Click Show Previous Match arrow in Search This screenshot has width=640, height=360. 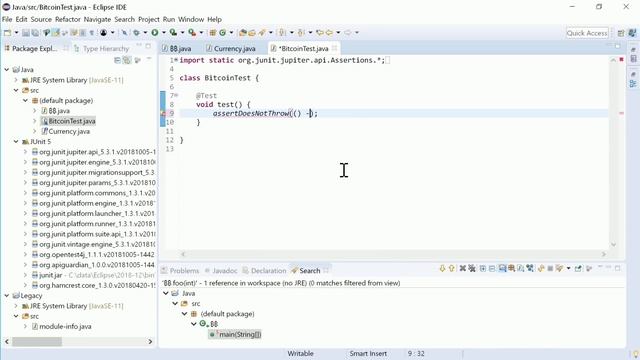point(451,268)
